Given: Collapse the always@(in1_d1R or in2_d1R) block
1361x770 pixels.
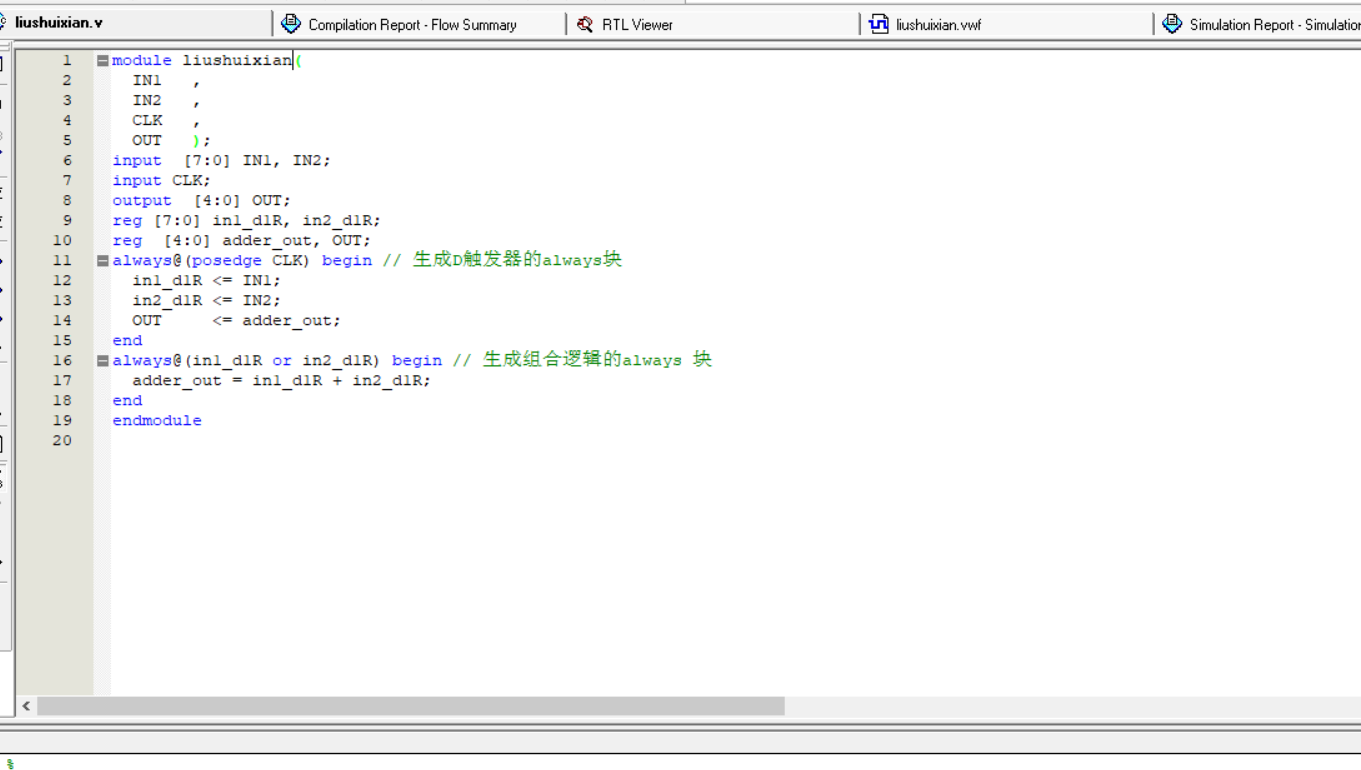Looking at the screenshot, I should click(x=102, y=361).
